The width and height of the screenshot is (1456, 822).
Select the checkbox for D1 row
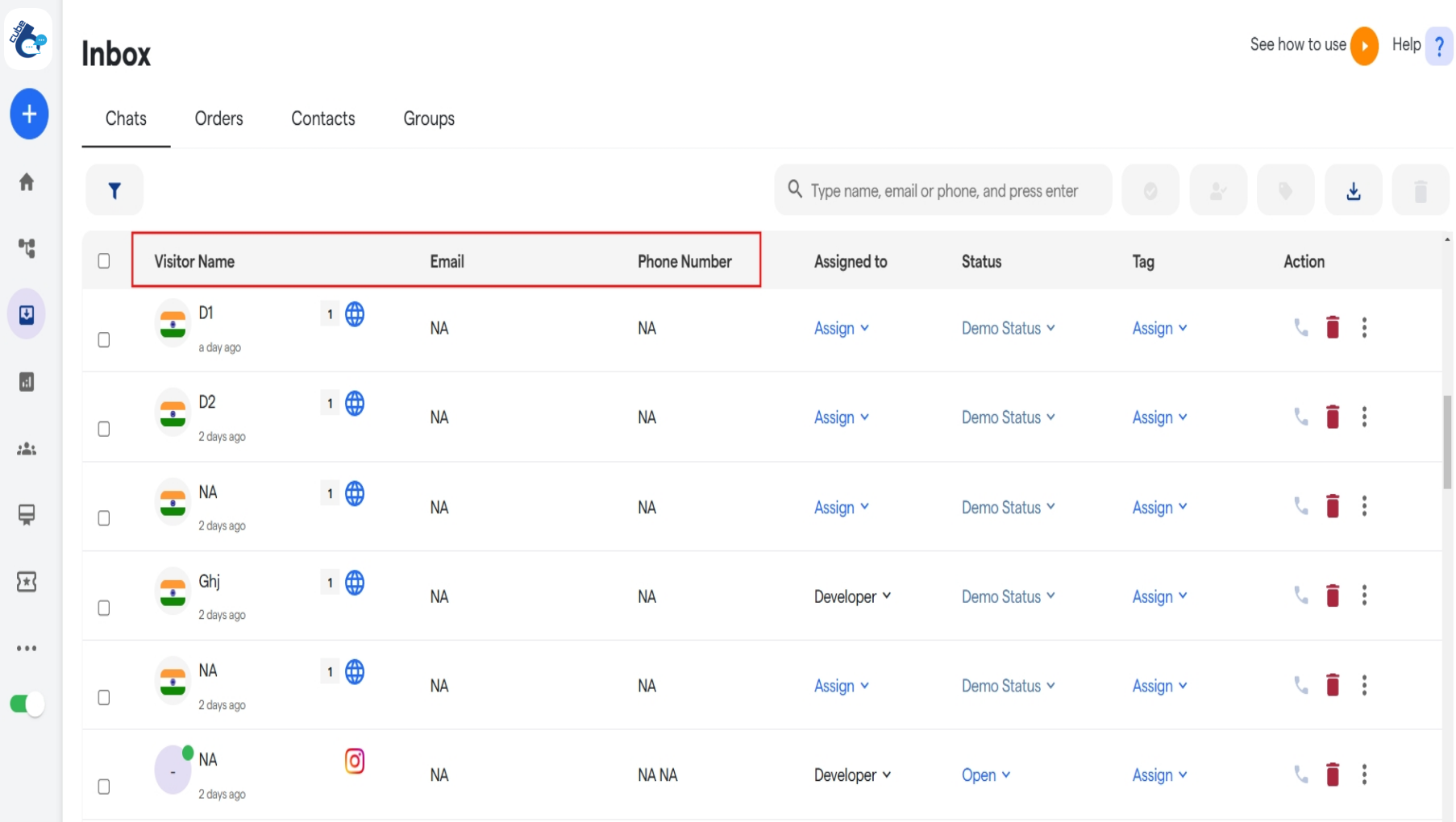tap(104, 339)
